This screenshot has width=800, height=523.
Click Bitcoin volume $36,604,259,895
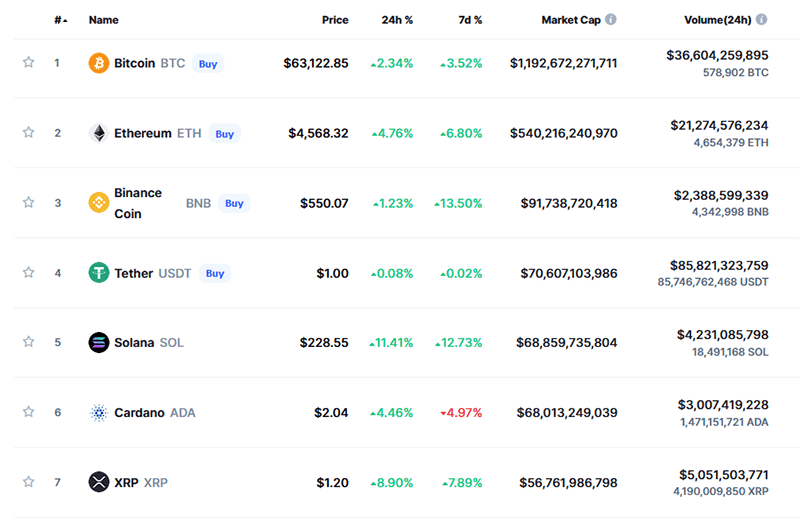click(x=717, y=55)
